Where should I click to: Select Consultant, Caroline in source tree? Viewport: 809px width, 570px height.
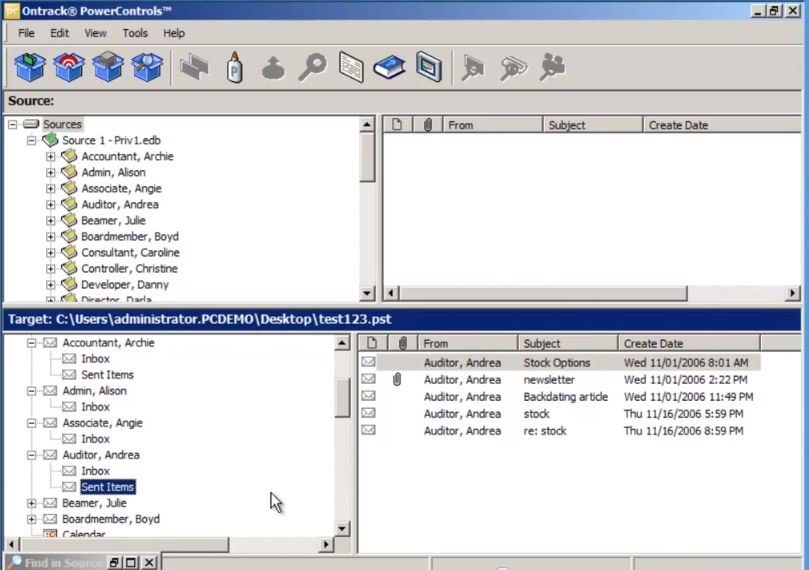tap(131, 252)
